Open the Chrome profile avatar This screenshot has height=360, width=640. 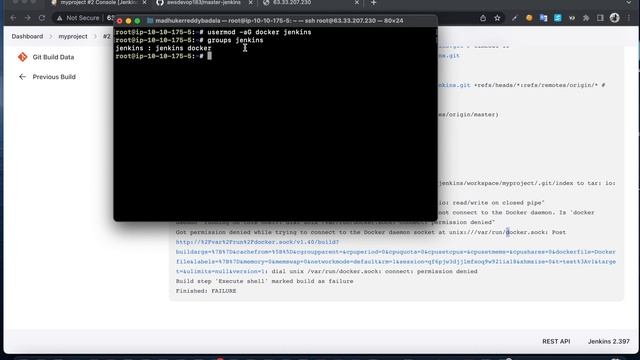pos(615,18)
